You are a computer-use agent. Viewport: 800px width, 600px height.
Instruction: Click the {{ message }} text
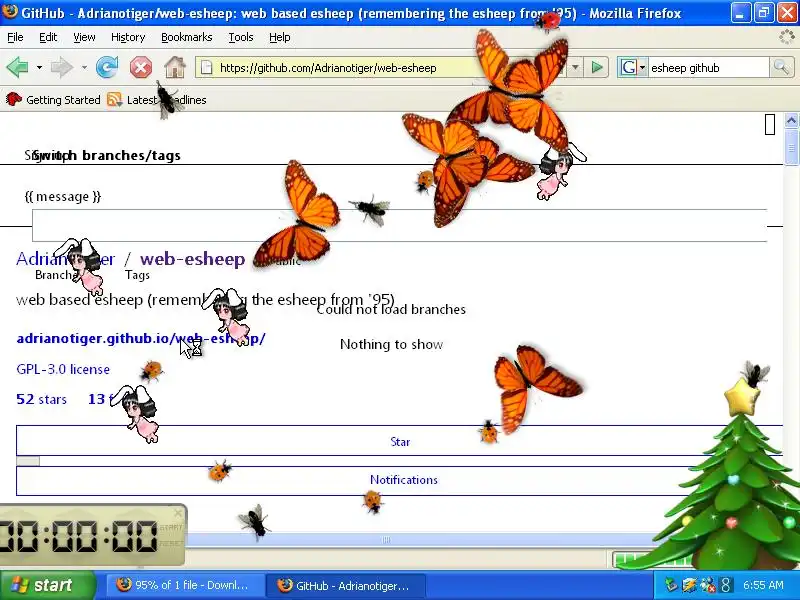pos(63,196)
